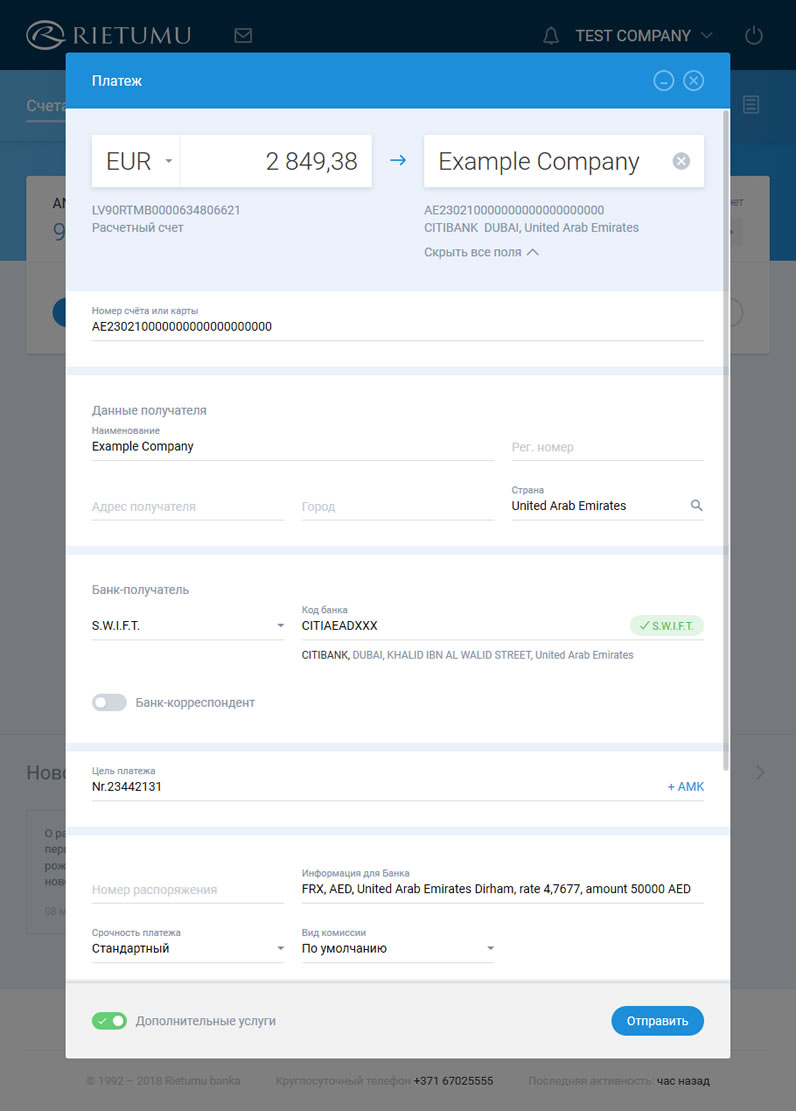Click the + AMK link

(685, 787)
